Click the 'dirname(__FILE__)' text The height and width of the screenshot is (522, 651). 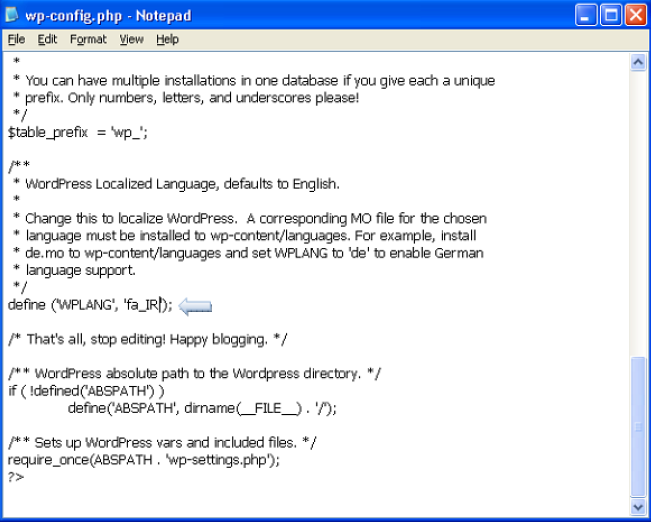[243, 409]
